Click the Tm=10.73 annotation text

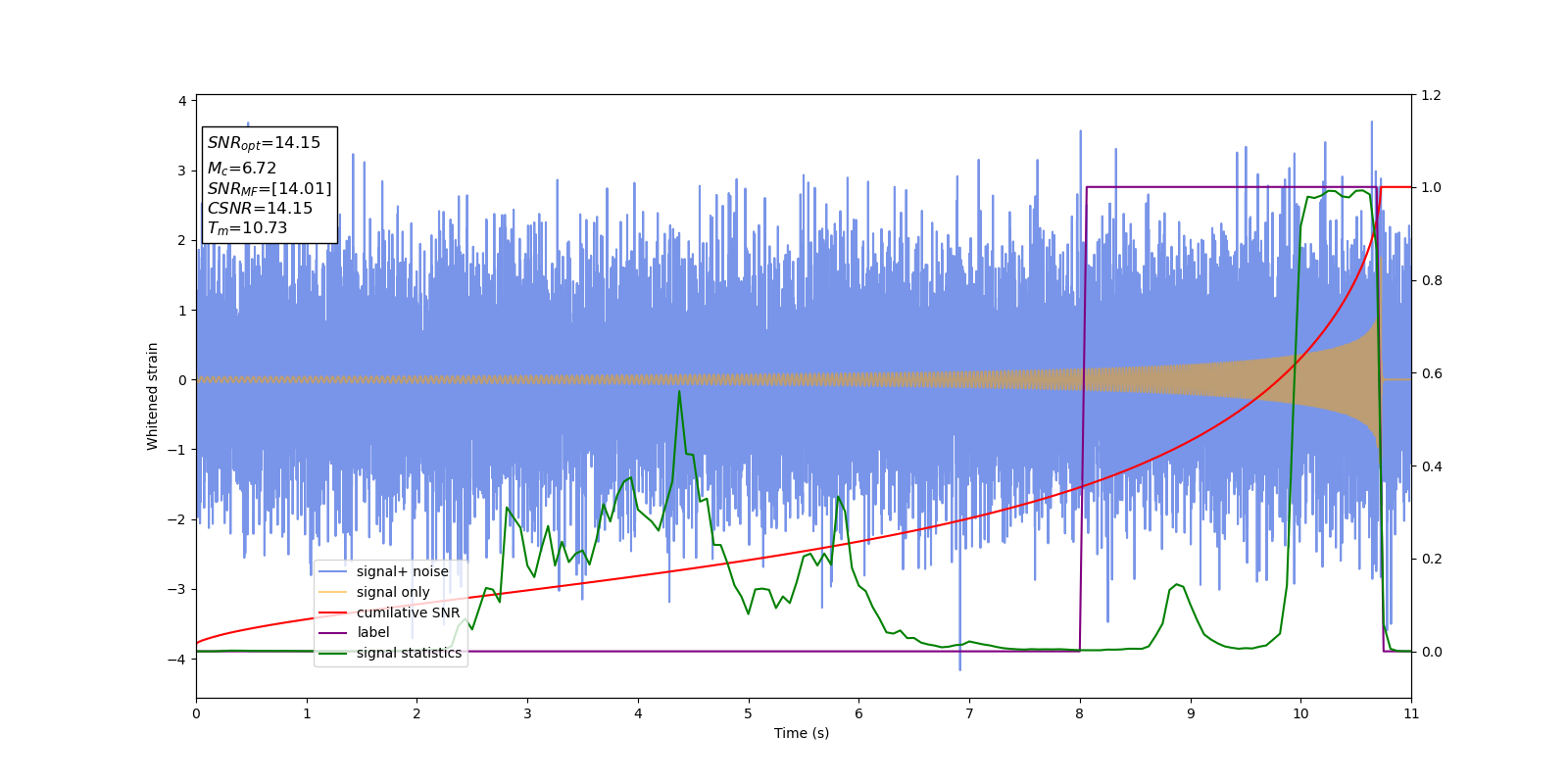pyautogui.click(x=247, y=228)
